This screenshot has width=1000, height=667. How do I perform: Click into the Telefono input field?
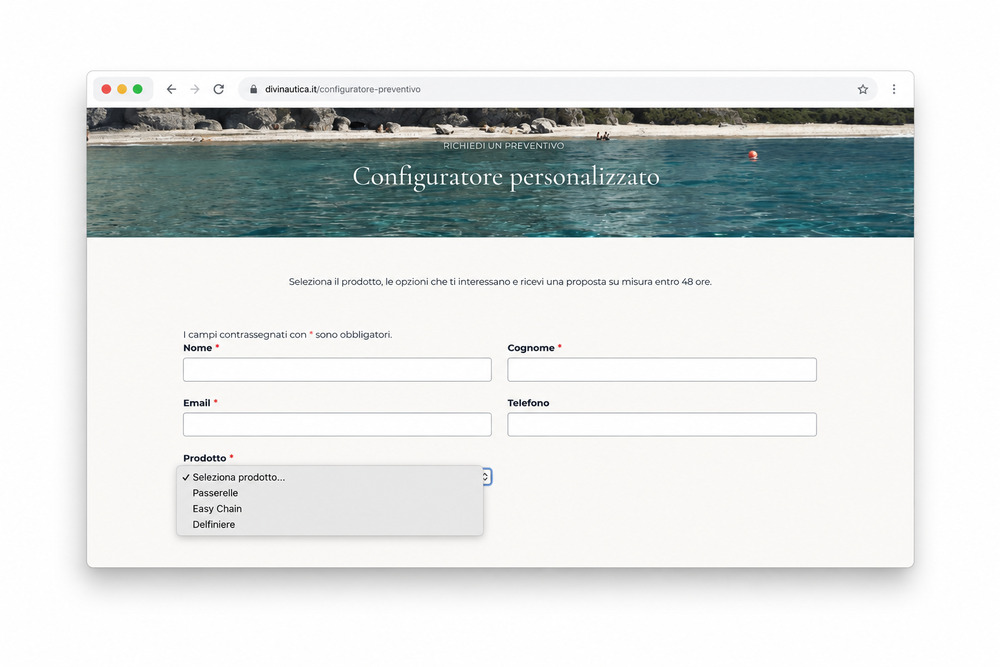pos(661,425)
